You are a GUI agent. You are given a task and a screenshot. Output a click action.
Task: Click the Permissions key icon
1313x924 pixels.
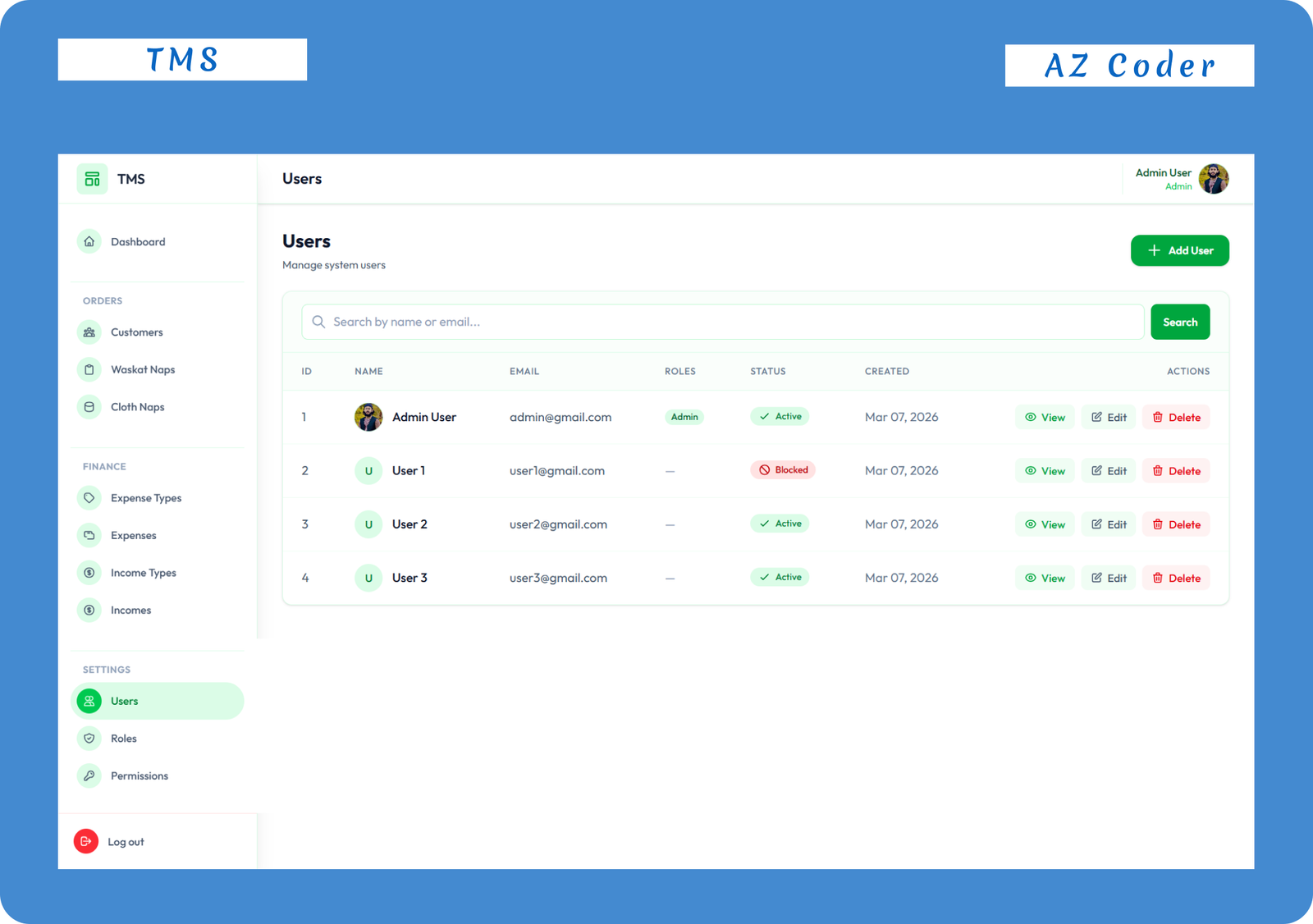click(x=89, y=775)
